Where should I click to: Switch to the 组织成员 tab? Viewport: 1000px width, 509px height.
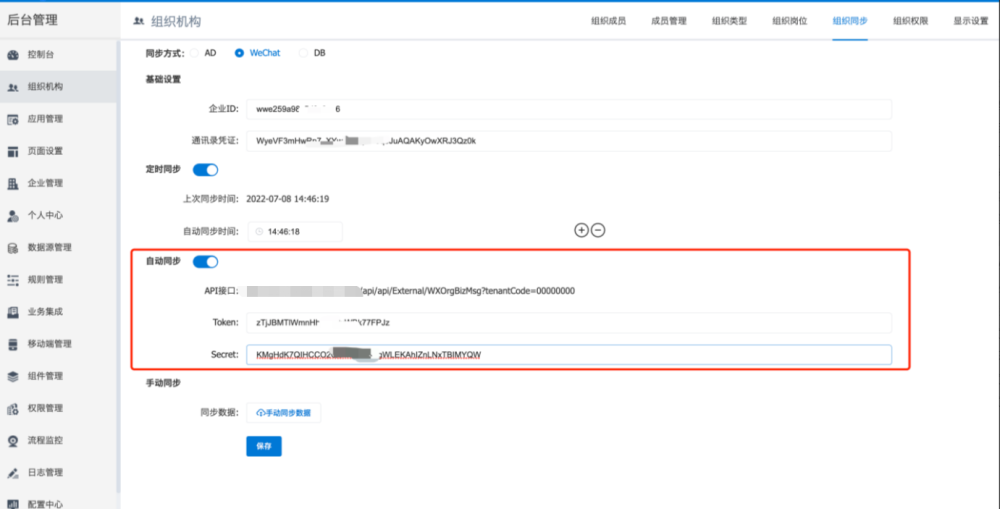pyautogui.click(x=608, y=20)
